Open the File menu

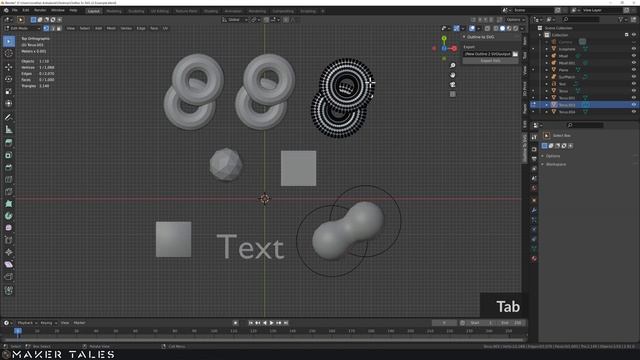tap(15, 11)
